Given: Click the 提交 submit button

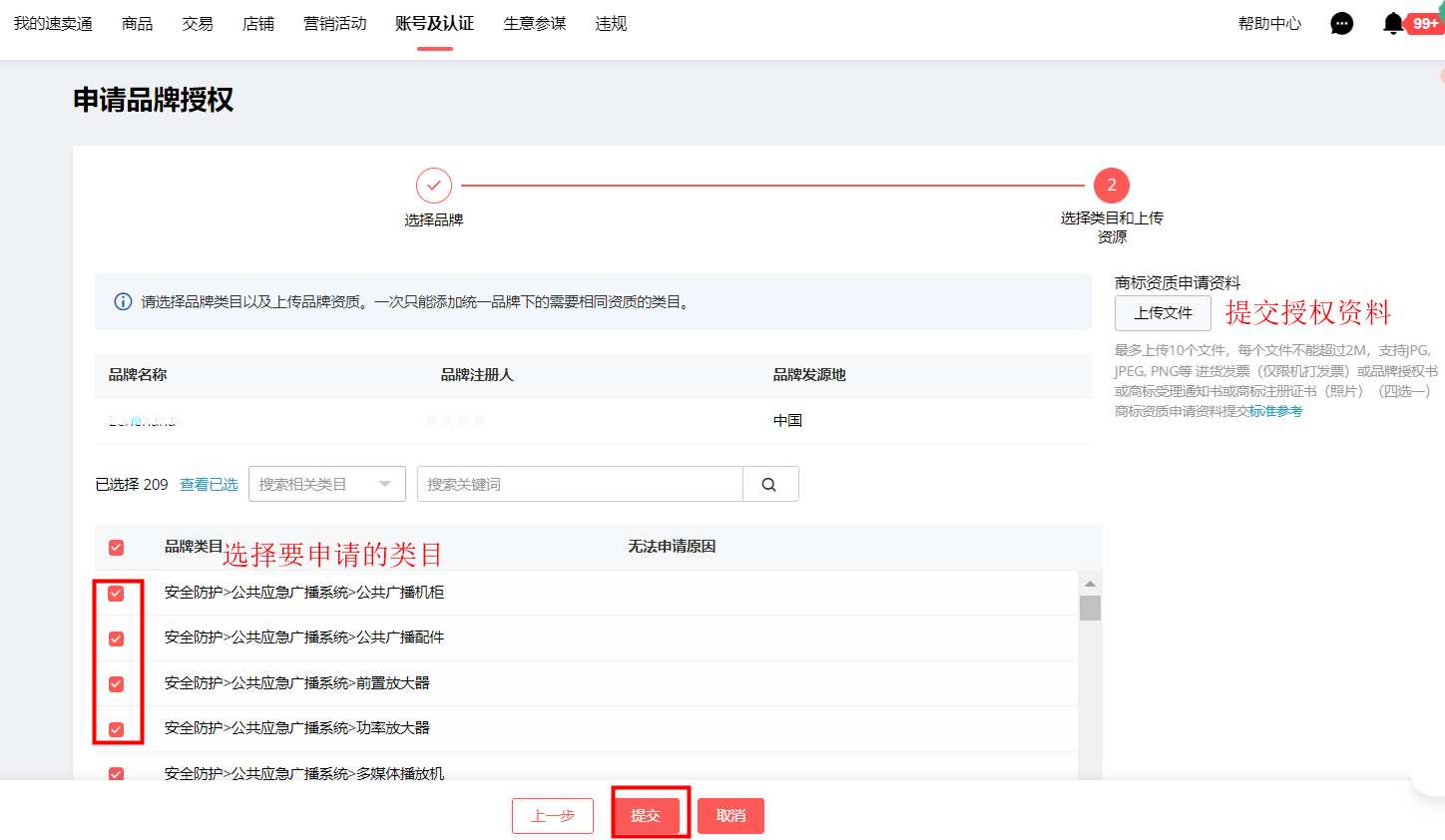Looking at the screenshot, I should (646, 816).
